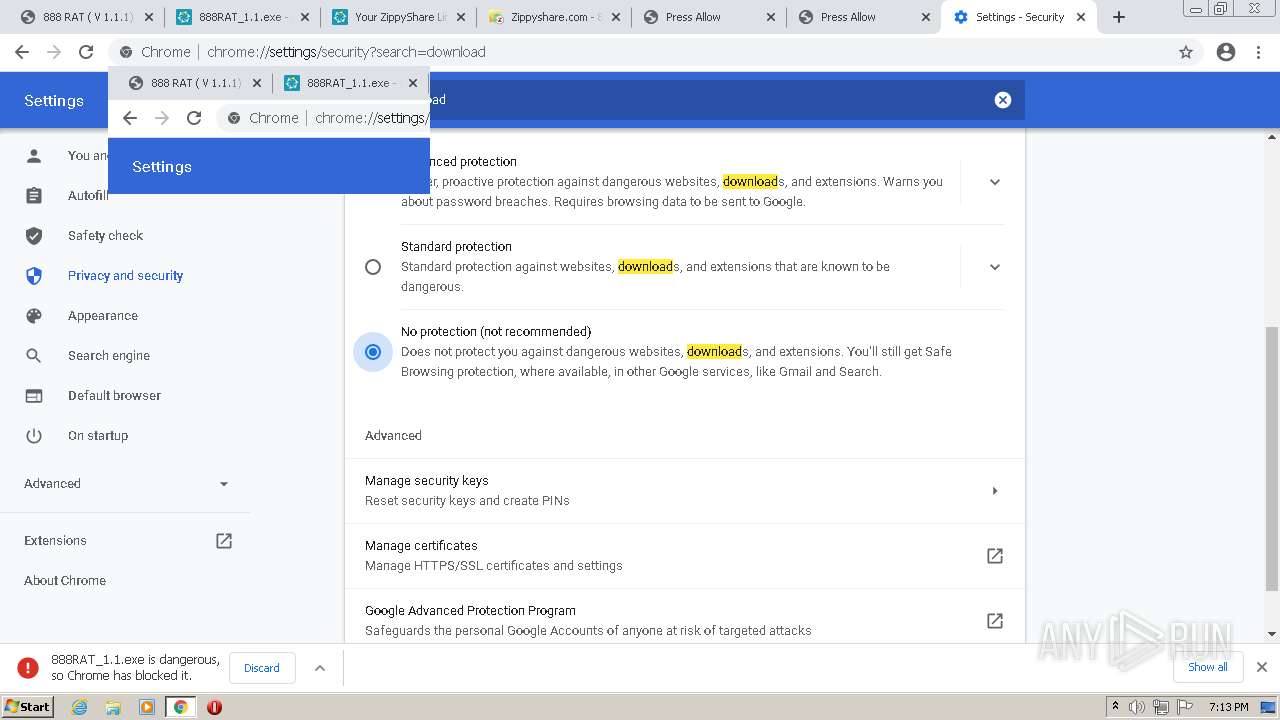
Task: Select the No protection radio button
Action: [x=373, y=352]
